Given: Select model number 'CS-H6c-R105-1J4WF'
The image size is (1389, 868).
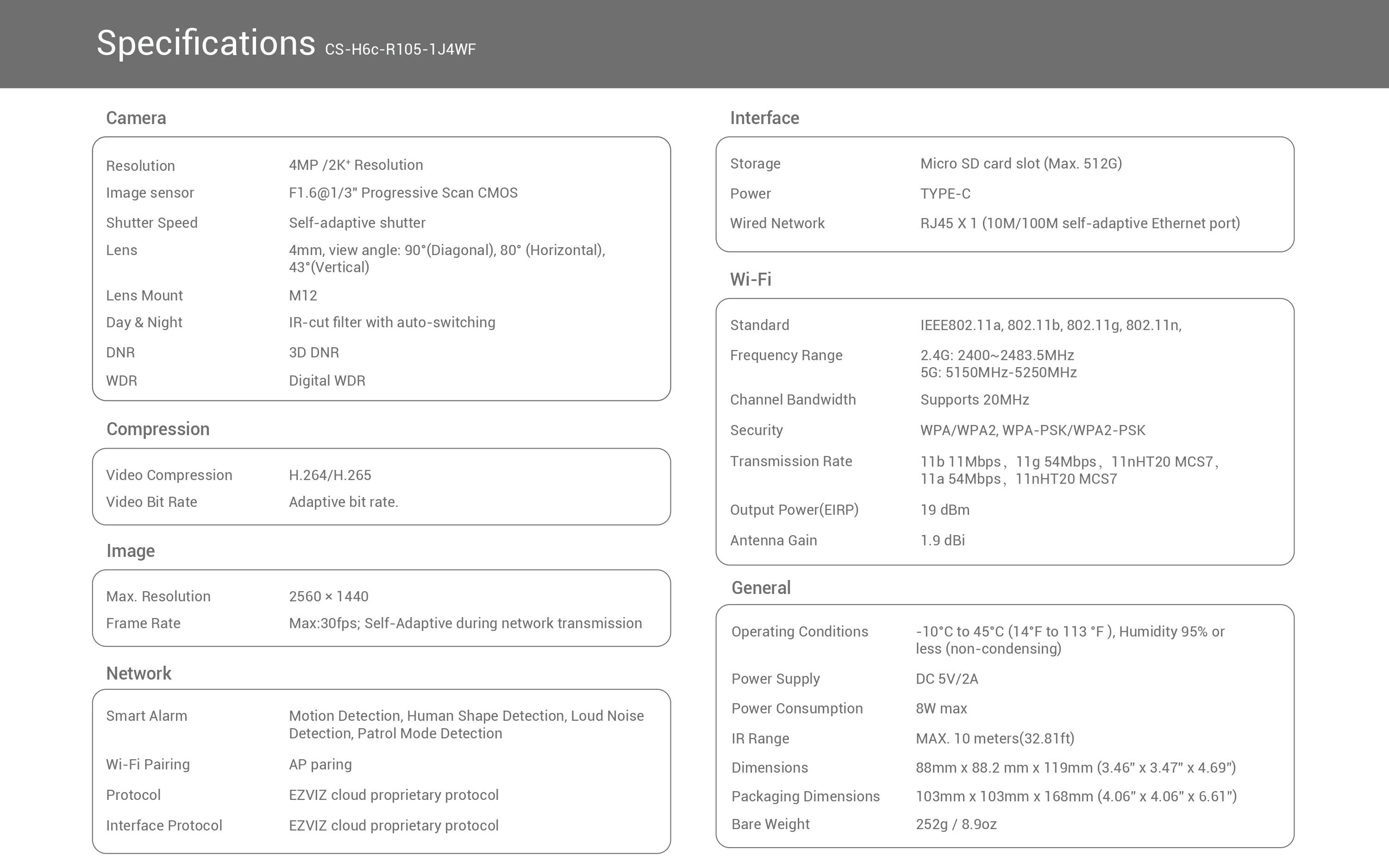Looking at the screenshot, I should (x=400, y=50).
